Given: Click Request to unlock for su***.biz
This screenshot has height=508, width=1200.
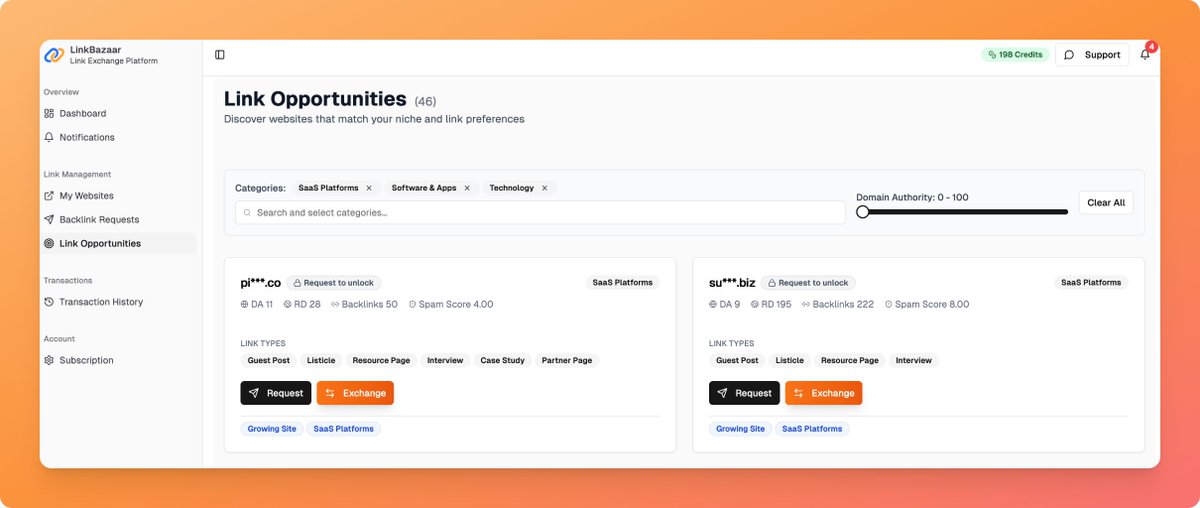Looking at the screenshot, I should (x=808, y=283).
